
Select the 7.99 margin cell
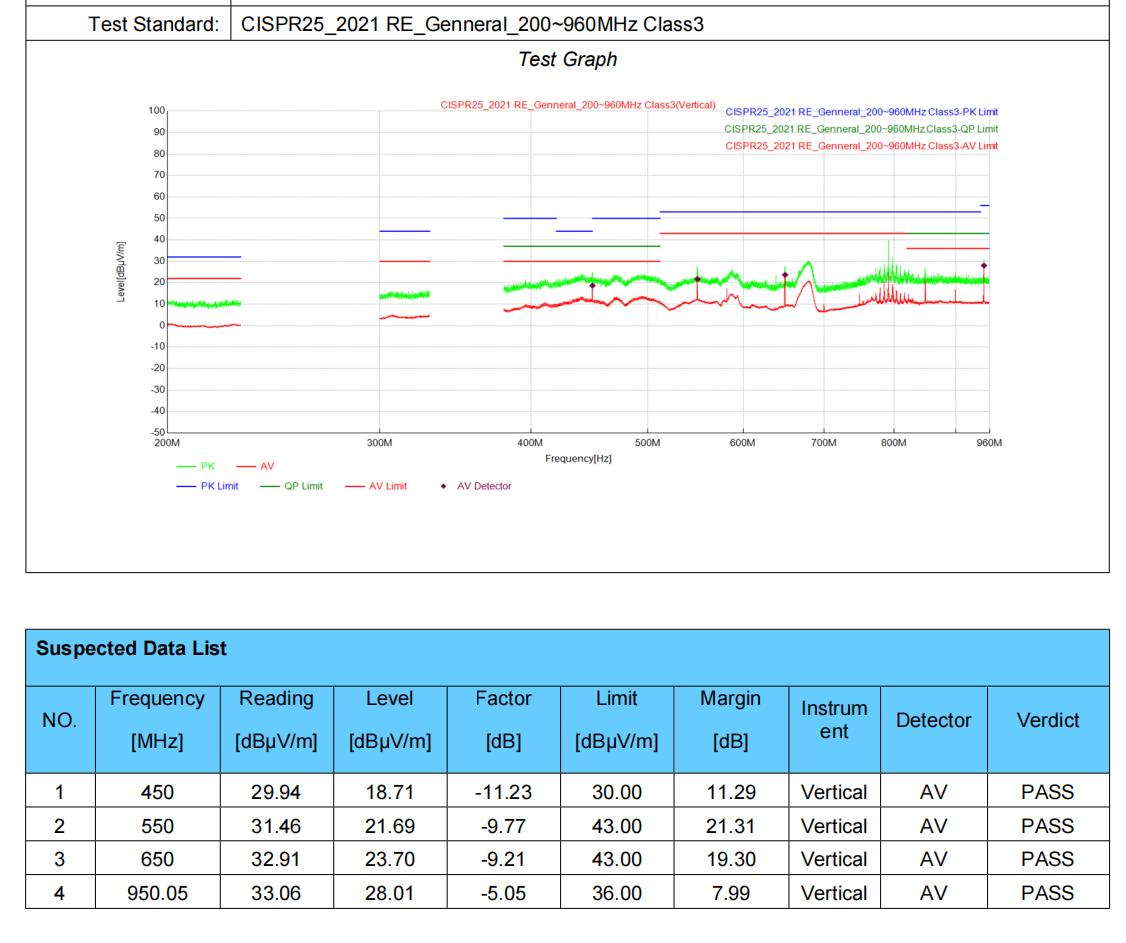tap(733, 892)
